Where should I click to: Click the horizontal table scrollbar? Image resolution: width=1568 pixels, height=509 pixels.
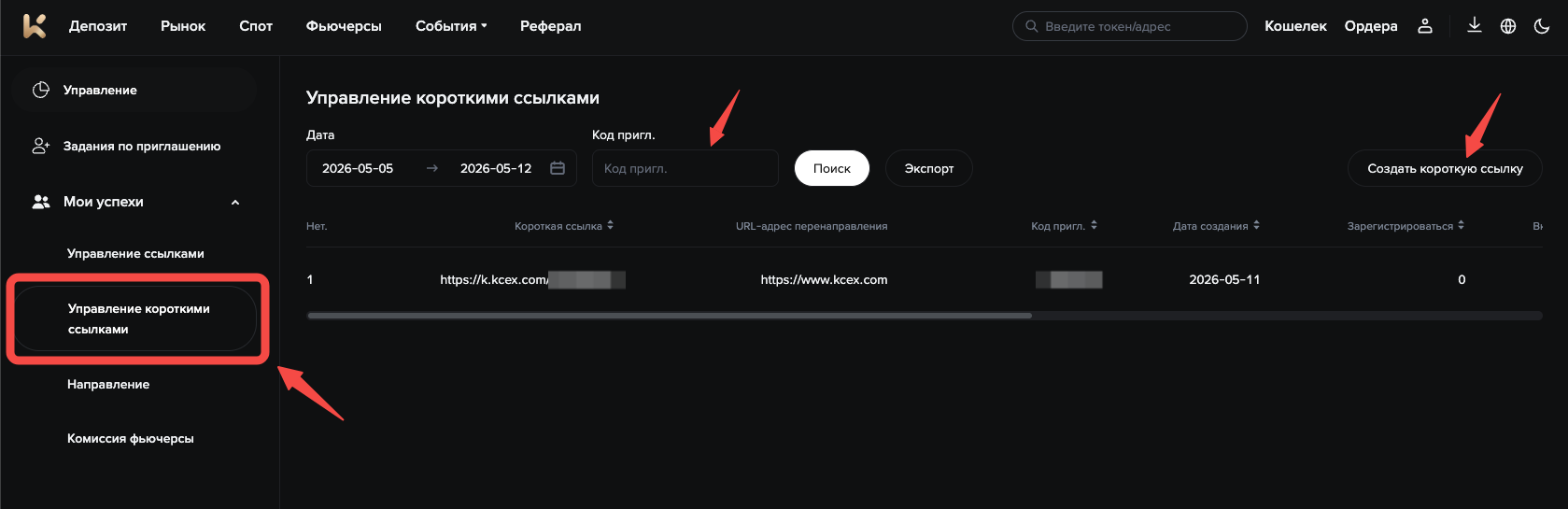(x=670, y=316)
